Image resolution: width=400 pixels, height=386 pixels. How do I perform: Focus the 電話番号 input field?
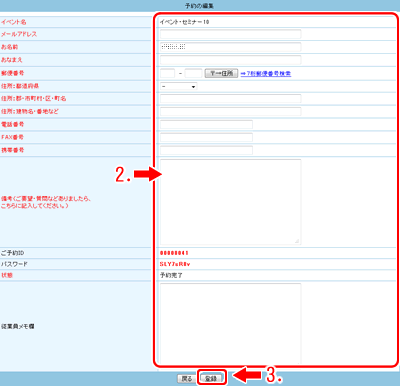point(206,124)
